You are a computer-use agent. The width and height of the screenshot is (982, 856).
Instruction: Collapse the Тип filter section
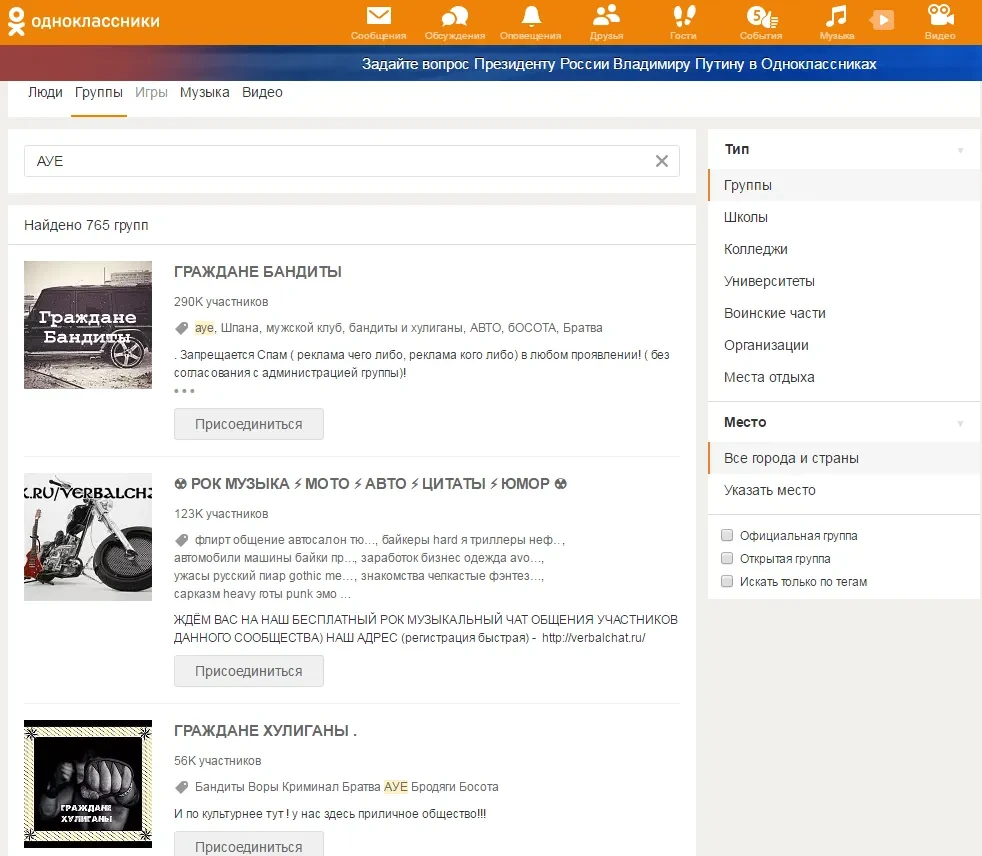pos(960,150)
